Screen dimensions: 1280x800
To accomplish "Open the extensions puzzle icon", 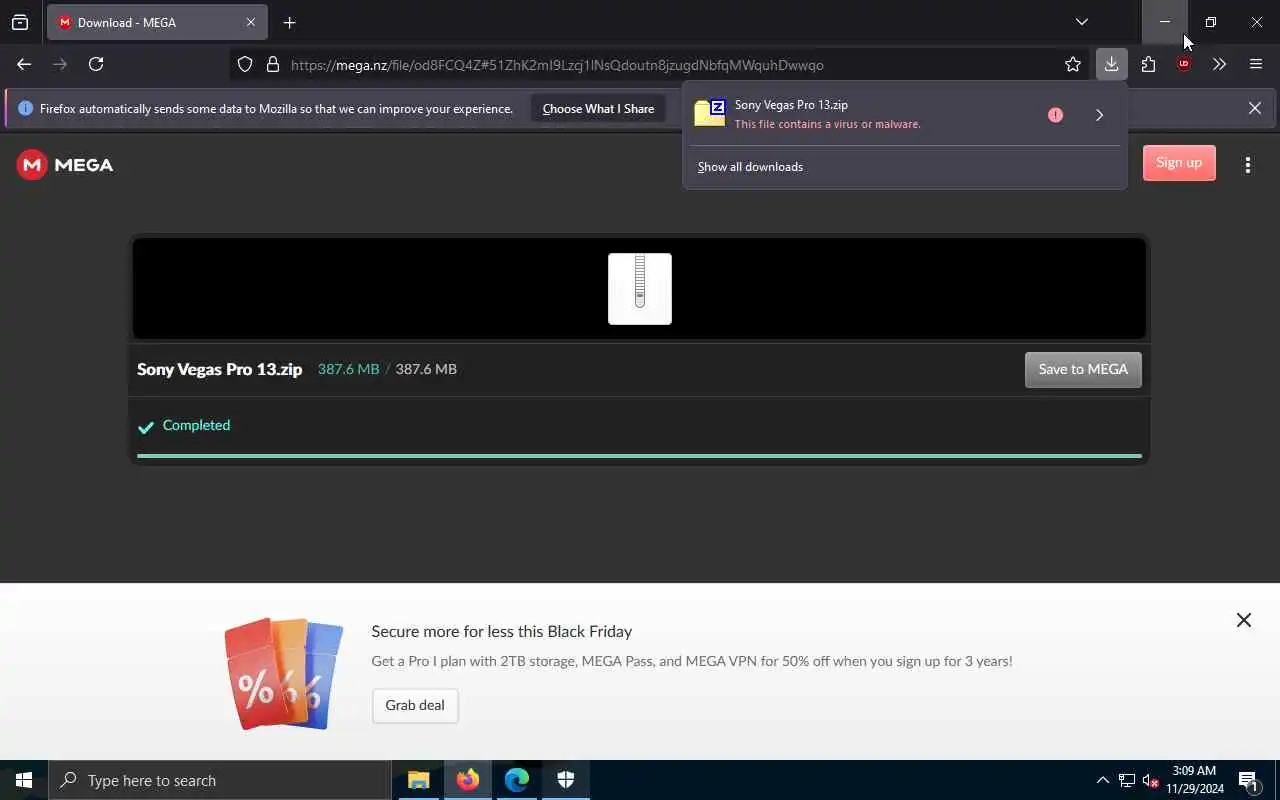I will point(1148,64).
